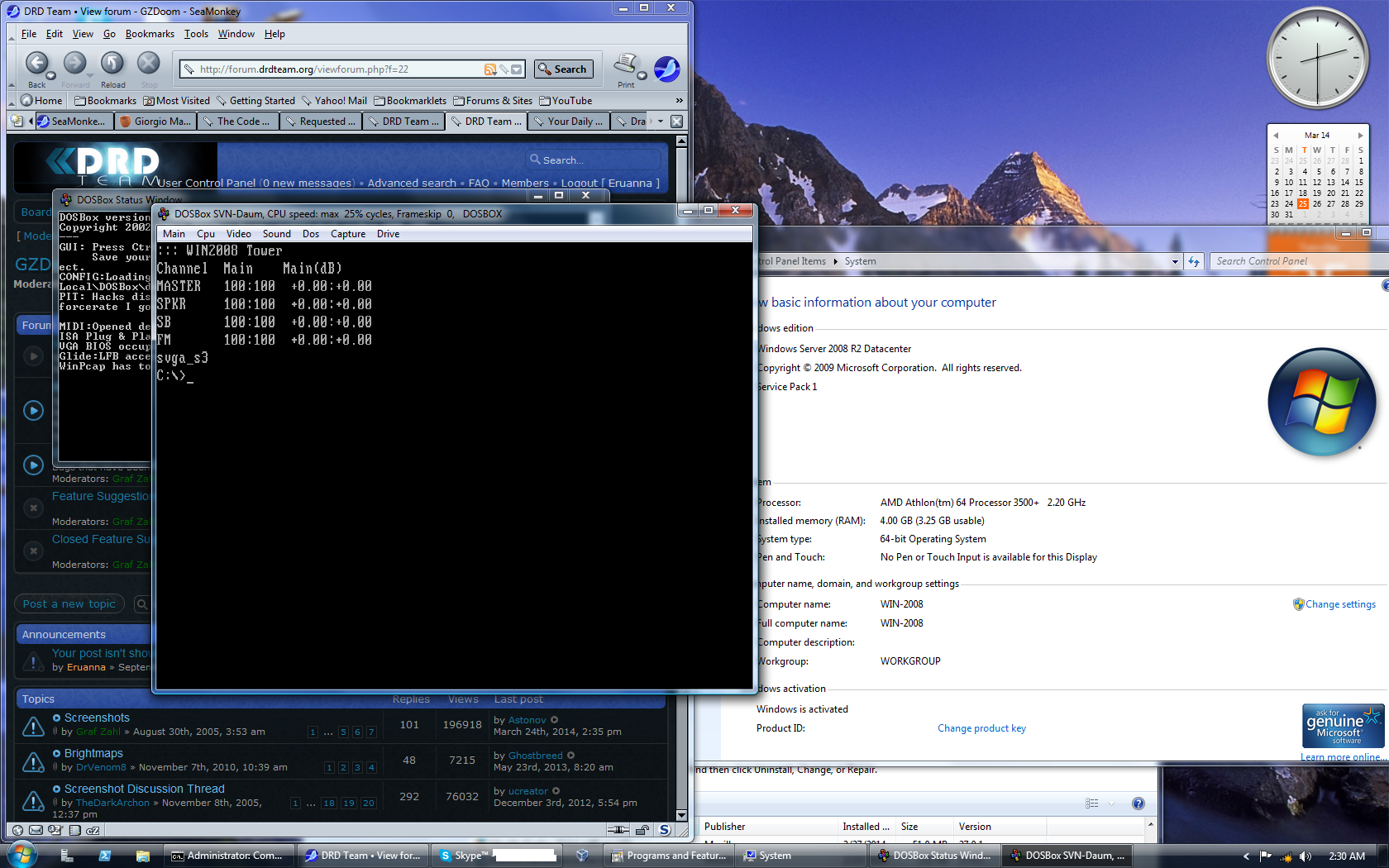This screenshot has width=1389, height=868.
Task: Click the SeaMonkey throbber logo icon
Action: point(666,69)
